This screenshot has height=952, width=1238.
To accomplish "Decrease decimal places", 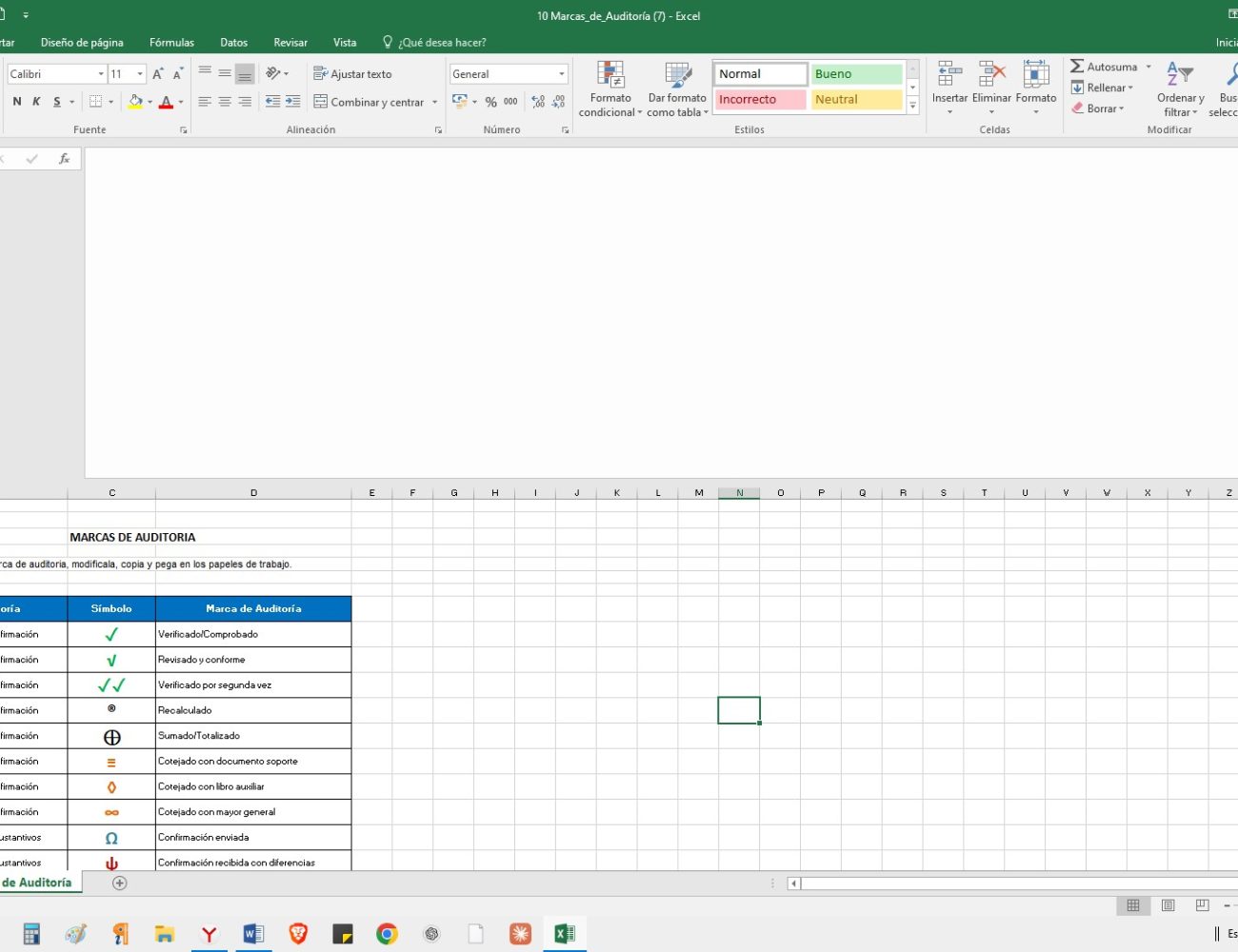I will click(x=558, y=102).
